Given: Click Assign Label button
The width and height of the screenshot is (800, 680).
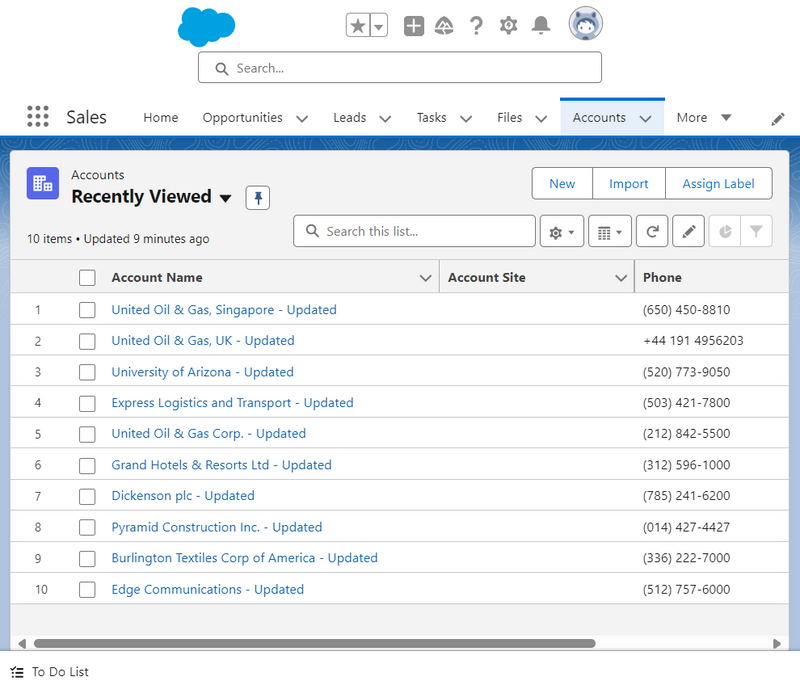Looking at the screenshot, I should click(x=718, y=184).
